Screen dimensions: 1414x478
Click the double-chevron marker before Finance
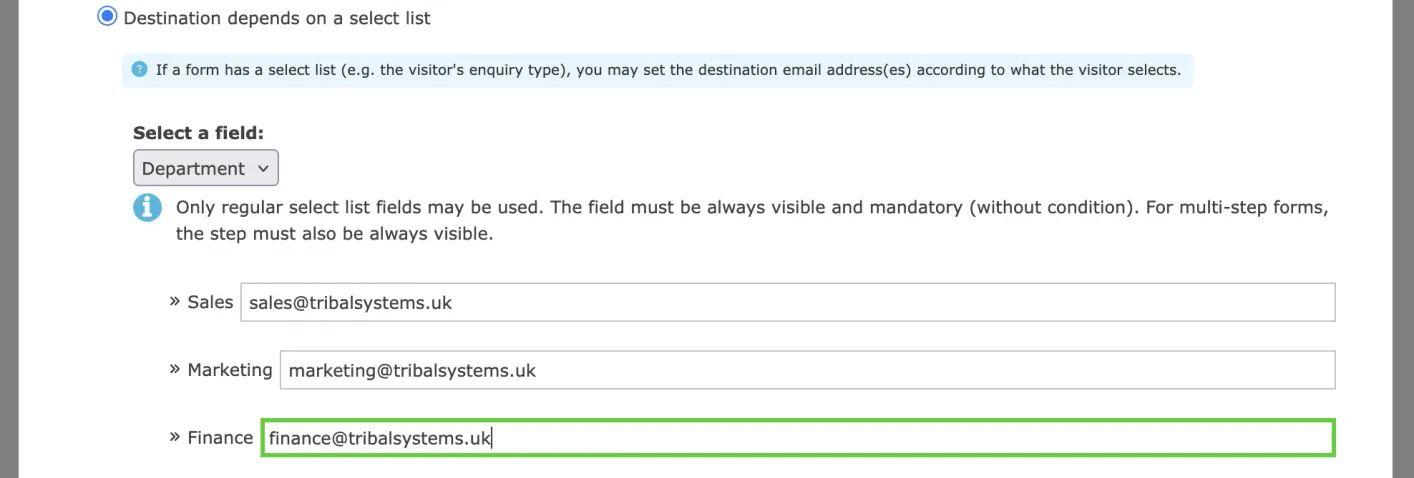click(175, 437)
